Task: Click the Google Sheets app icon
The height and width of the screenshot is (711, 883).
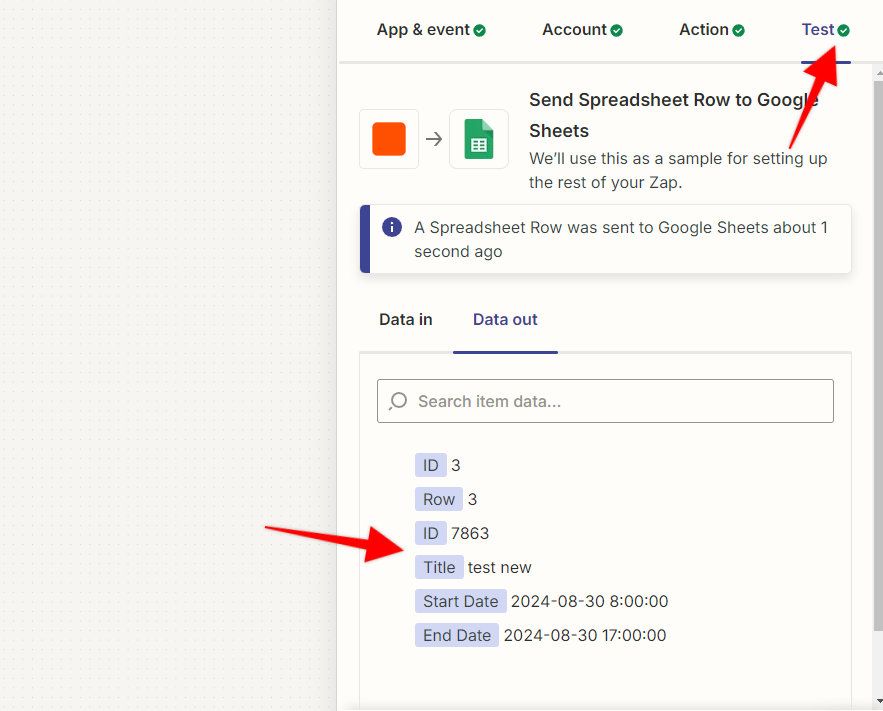Action: (x=478, y=139)
